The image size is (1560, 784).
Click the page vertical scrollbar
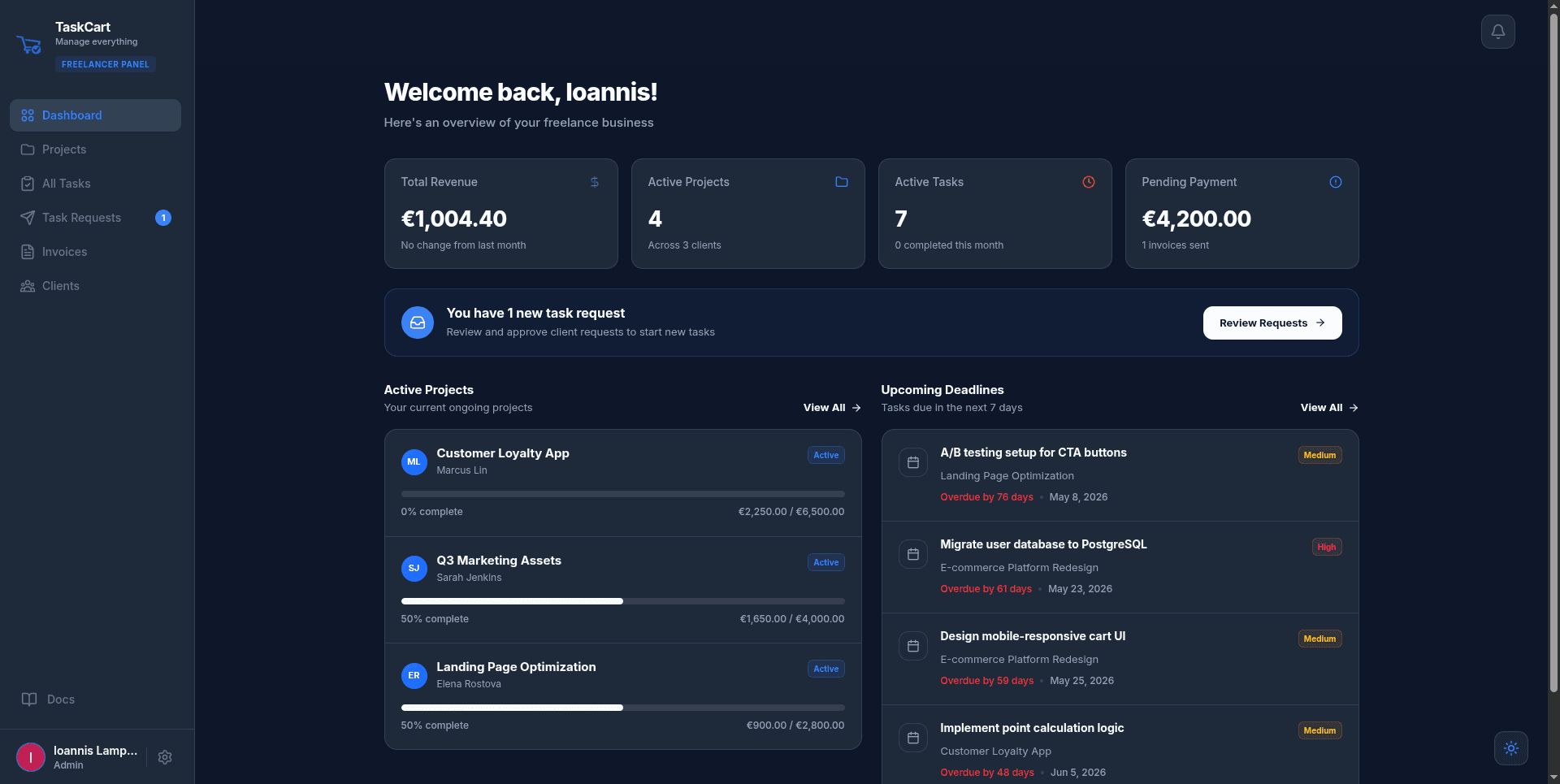1553,353
